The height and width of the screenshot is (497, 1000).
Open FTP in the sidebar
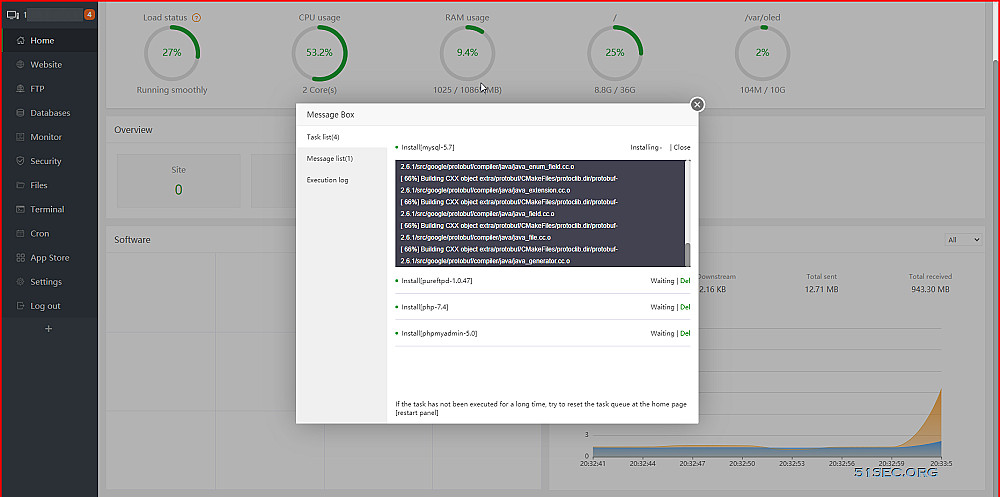click(37, 89)
